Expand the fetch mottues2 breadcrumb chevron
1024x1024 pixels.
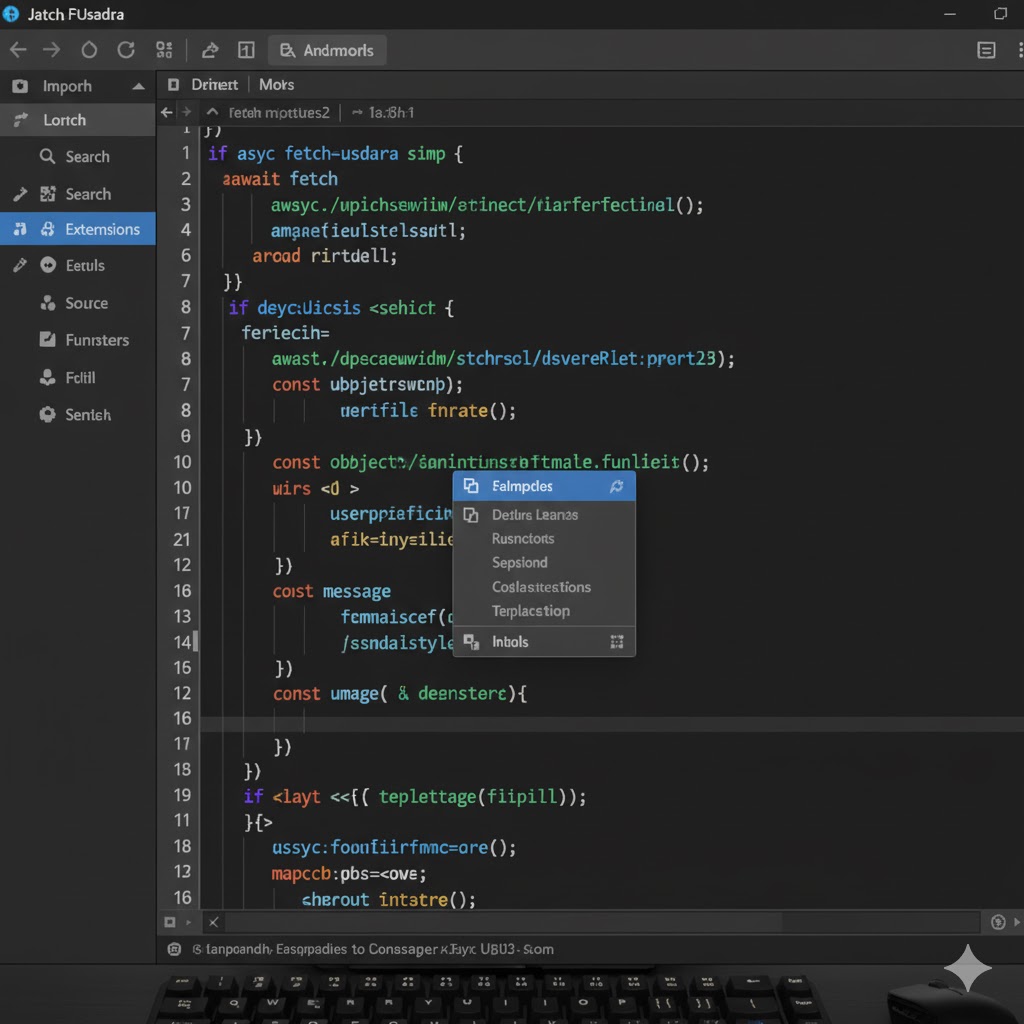coord(212,113)
